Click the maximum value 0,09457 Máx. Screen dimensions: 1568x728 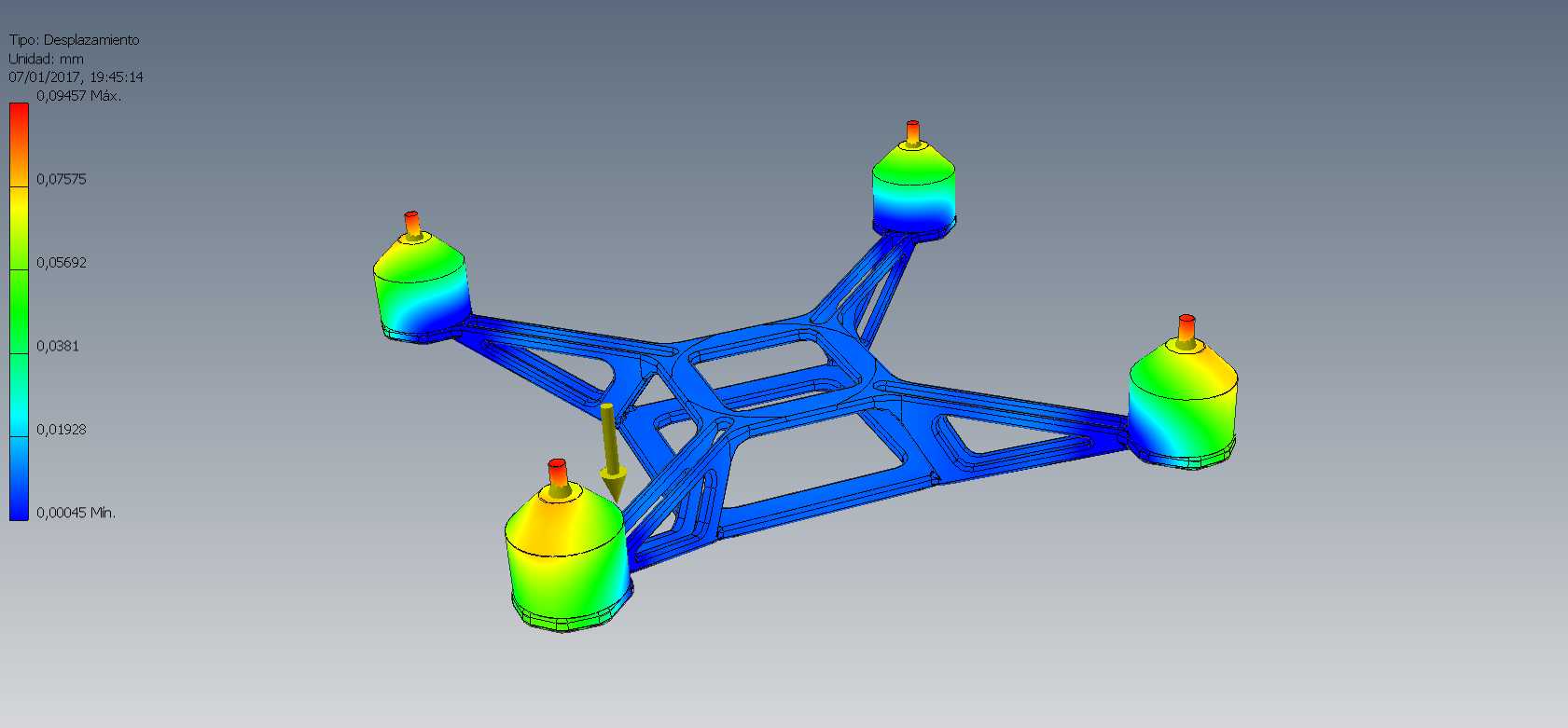coord(79,96)
